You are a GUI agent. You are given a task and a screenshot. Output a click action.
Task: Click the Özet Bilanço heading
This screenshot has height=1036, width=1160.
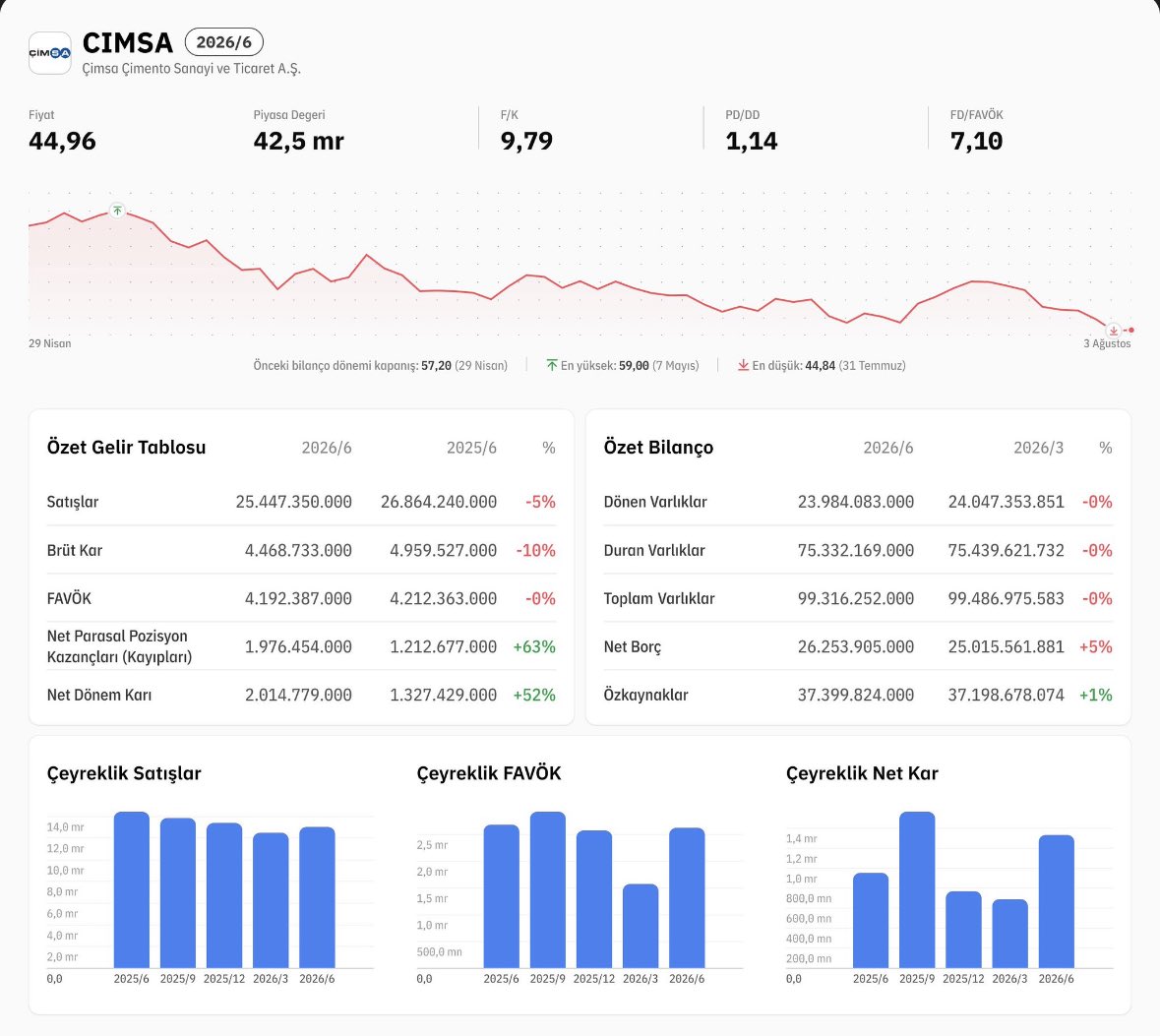[x=658, y=447]
